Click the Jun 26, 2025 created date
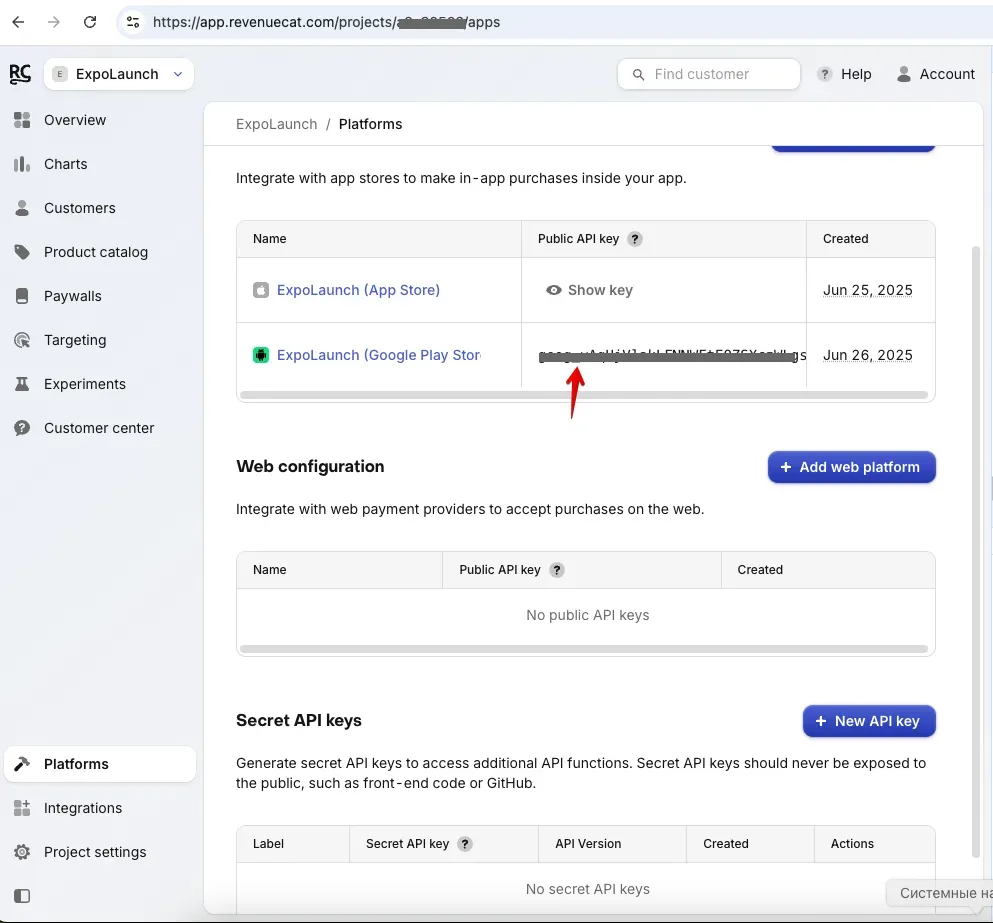Screen dimensions: 993x923 pos(868,355)
